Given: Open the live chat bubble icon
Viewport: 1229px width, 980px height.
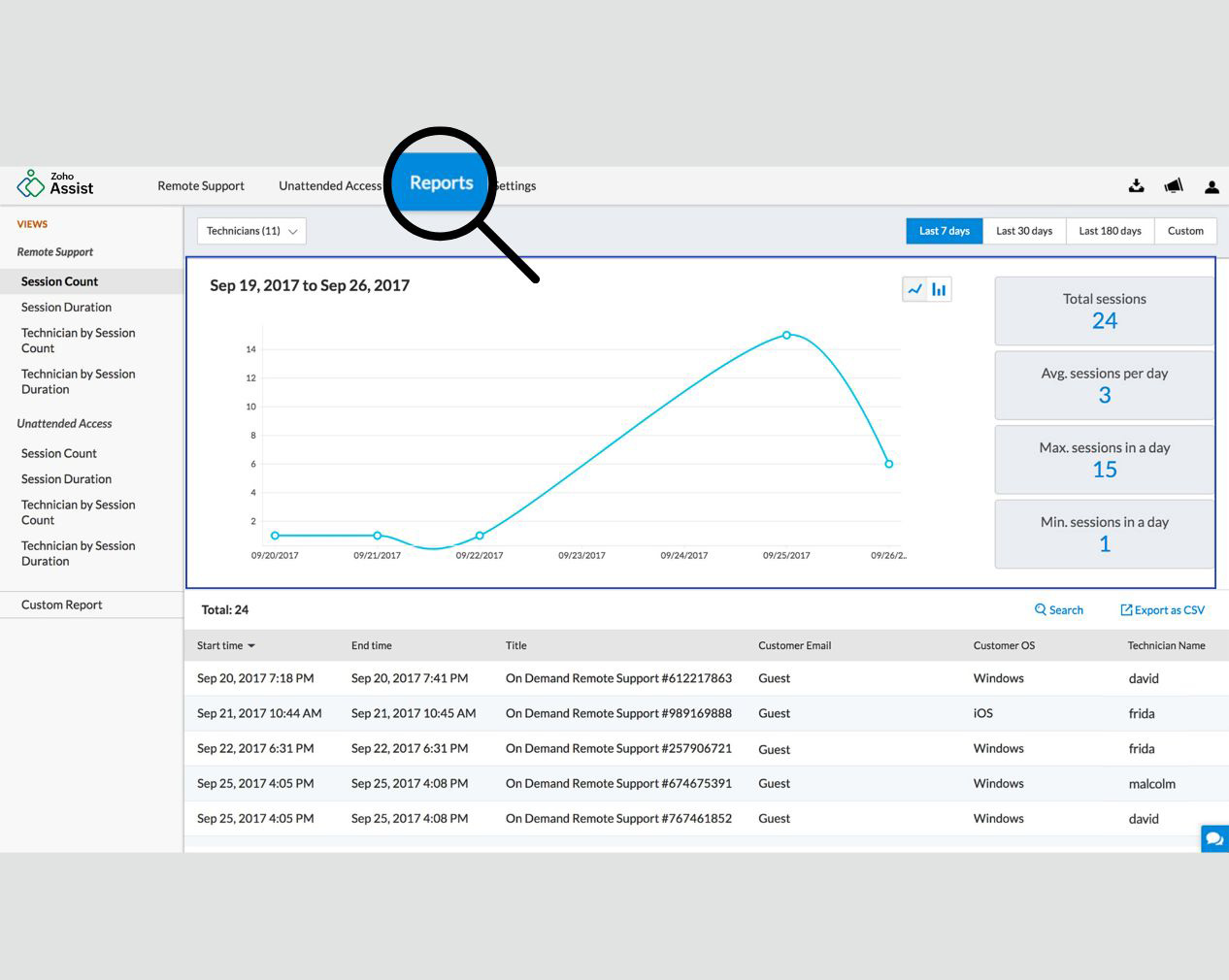Looking at the screenshot, I should point(1214,838).
